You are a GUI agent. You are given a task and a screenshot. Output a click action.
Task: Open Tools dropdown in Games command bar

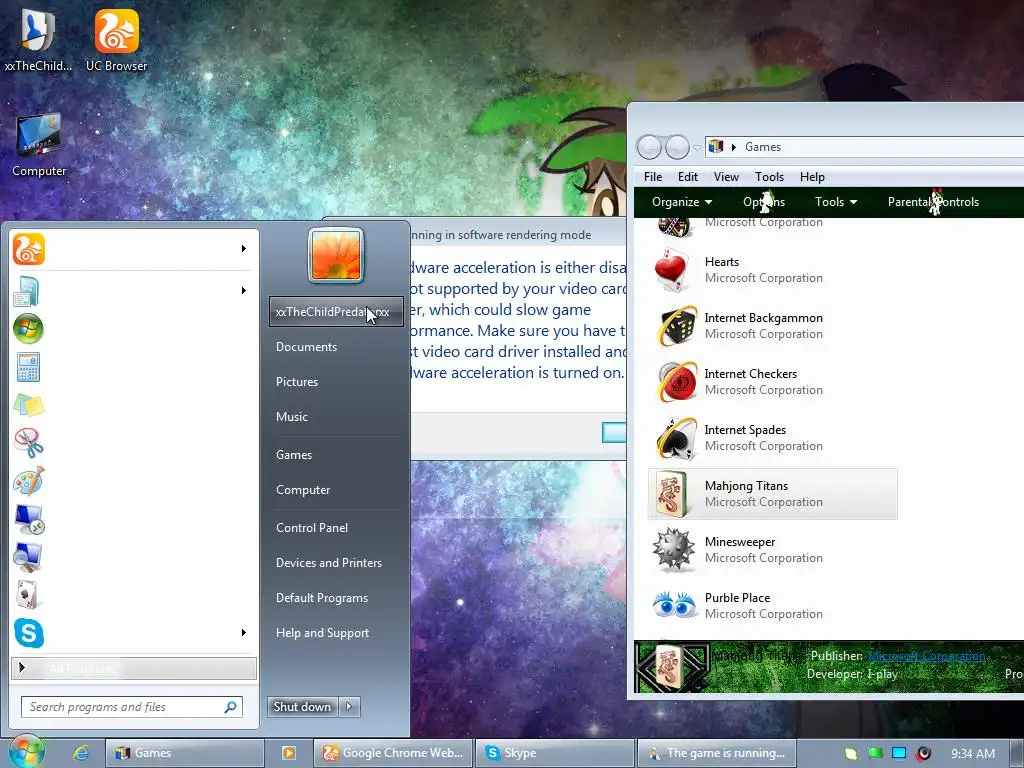click(x=836, y=202)
